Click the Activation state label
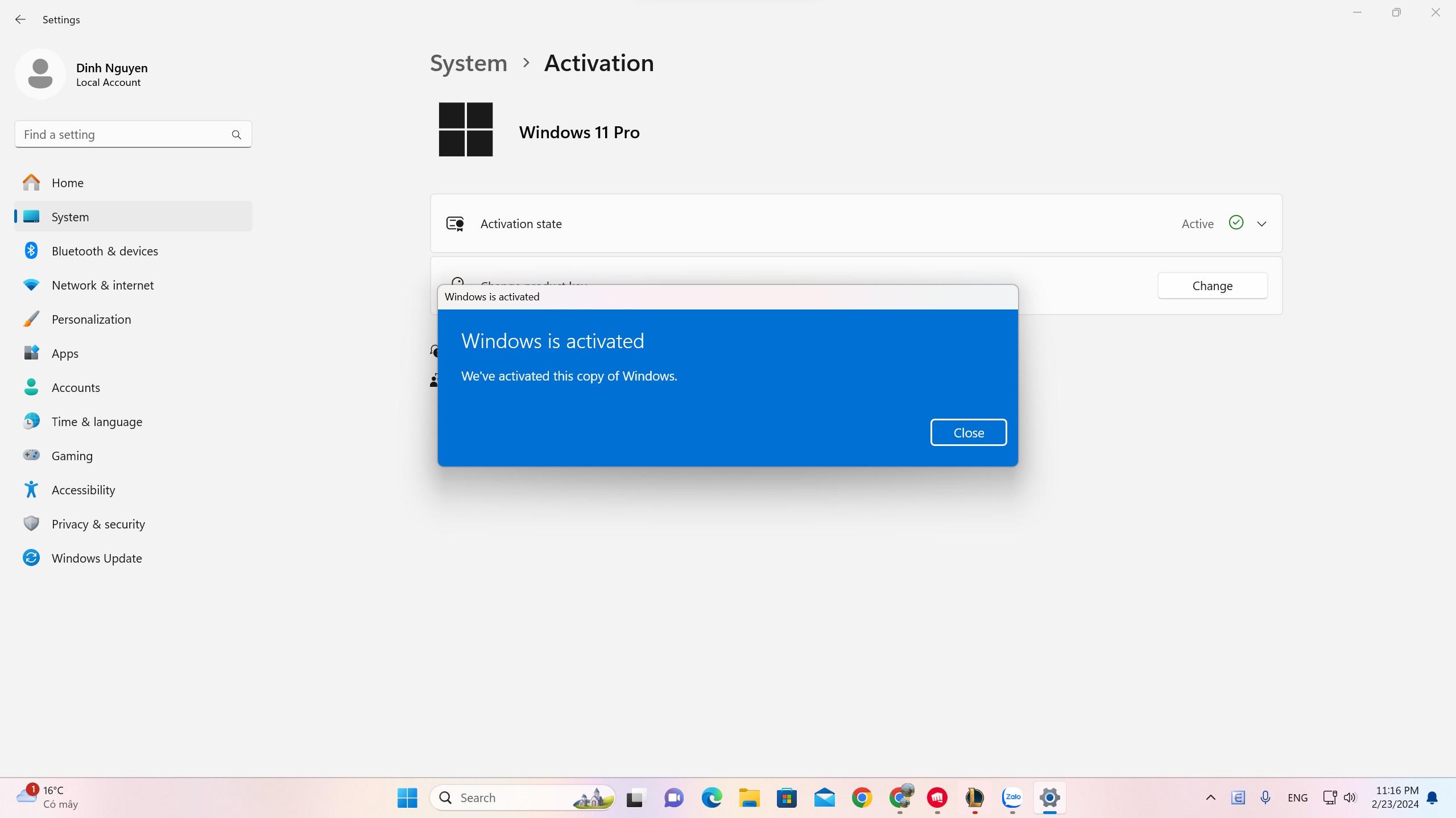1456x818 pixels. pos(521,224)
